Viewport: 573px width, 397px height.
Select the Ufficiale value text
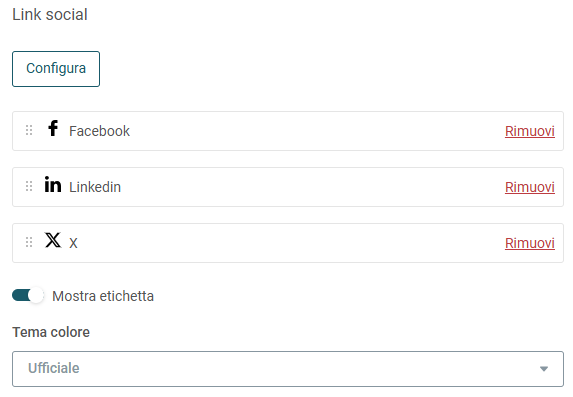point(54,368)
